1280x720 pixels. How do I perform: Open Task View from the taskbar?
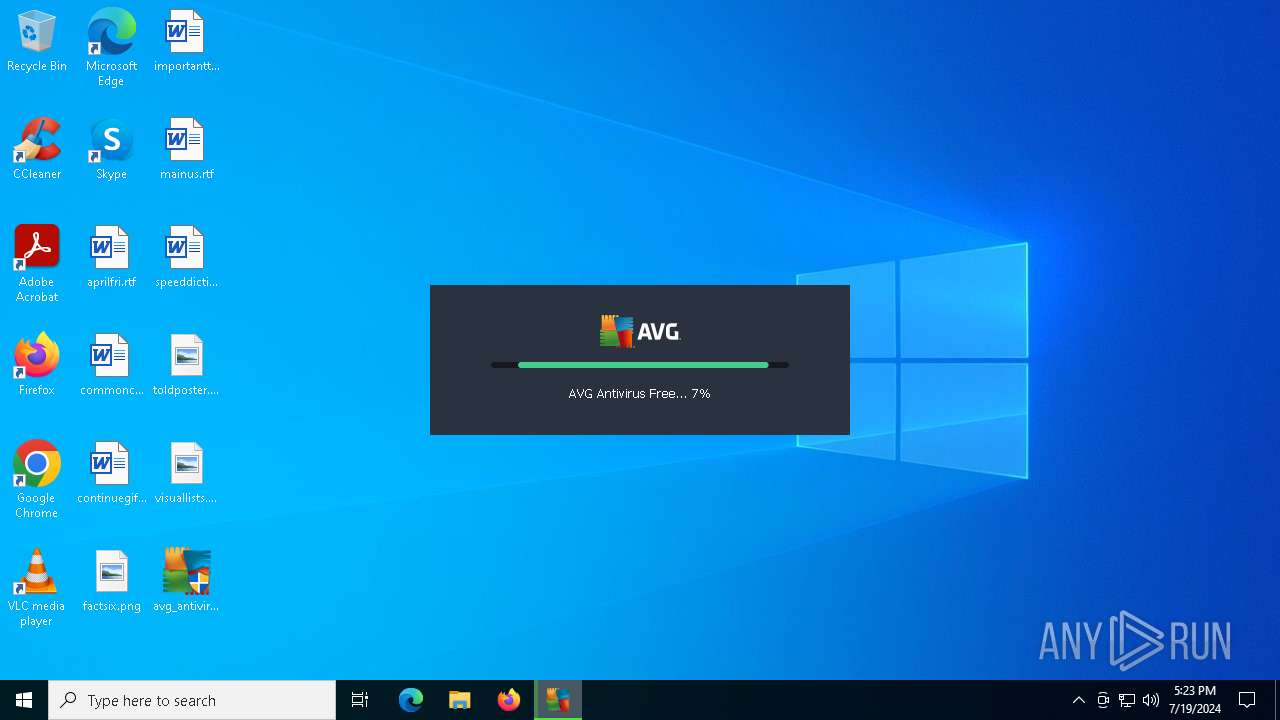click(x=360, y=700)
